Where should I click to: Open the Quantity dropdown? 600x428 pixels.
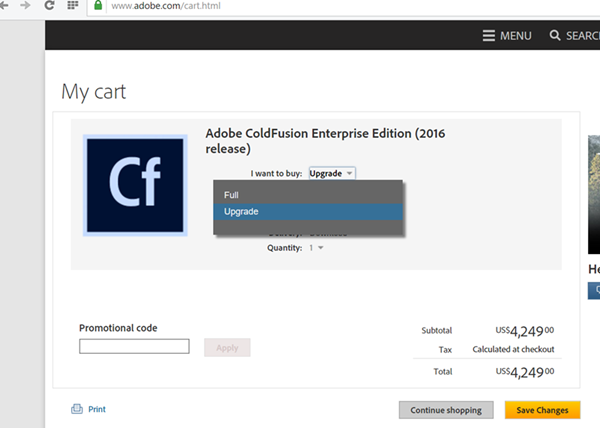(316, 248)
